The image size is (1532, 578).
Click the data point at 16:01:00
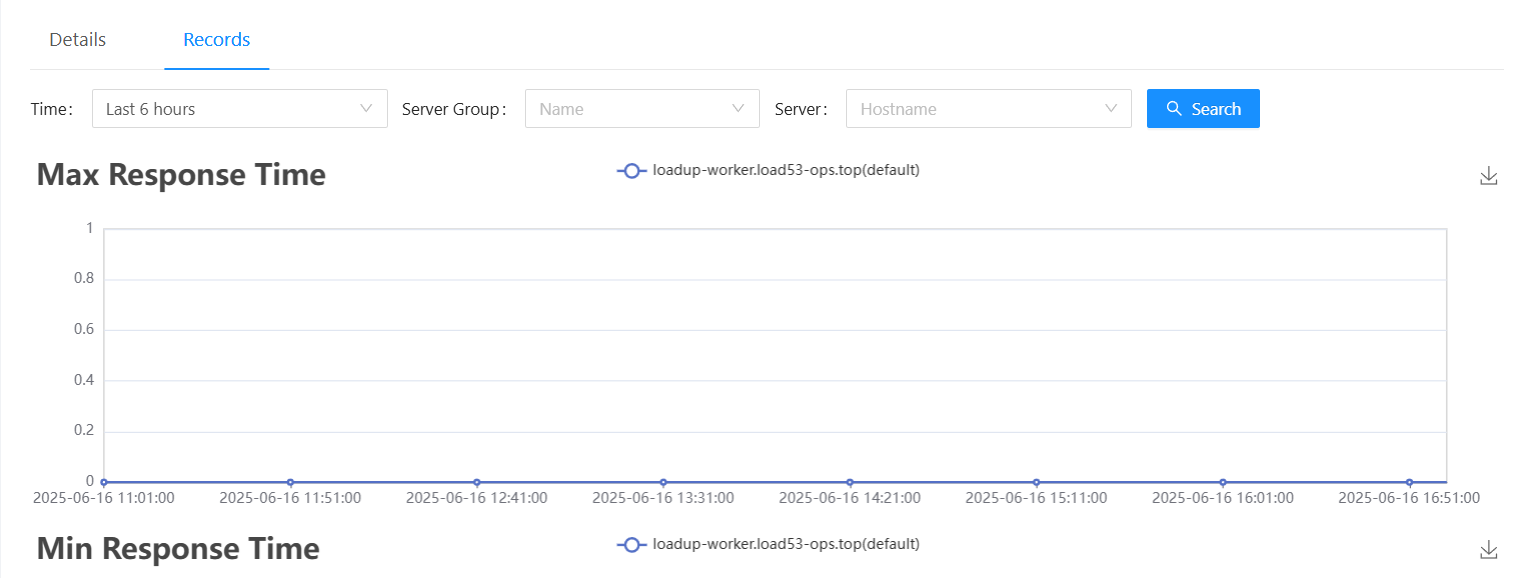point(1223,482)
